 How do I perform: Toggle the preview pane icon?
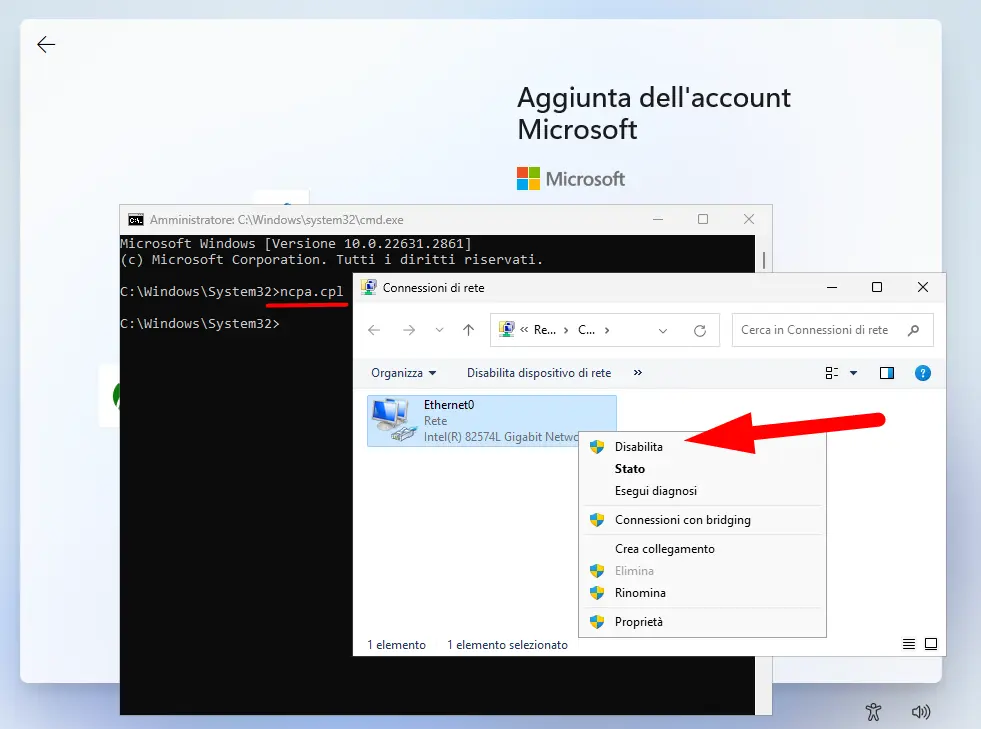pos(887,373)
